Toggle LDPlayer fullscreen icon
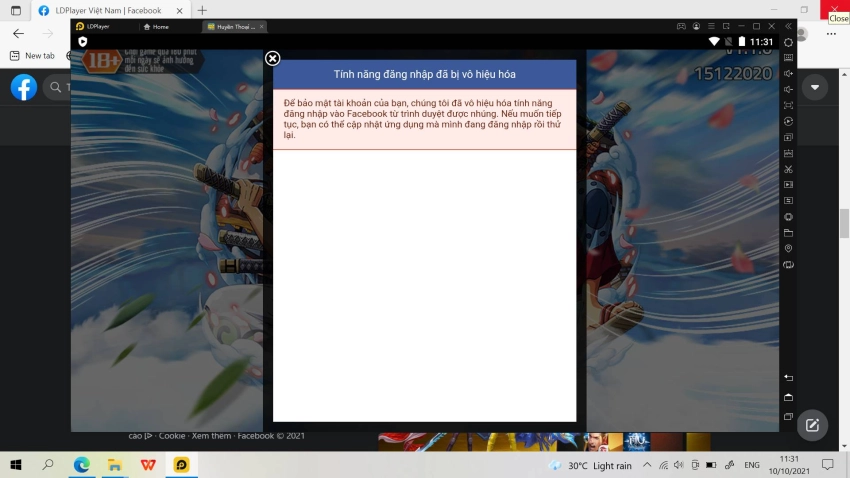The image size is (850, 478). 788,105
